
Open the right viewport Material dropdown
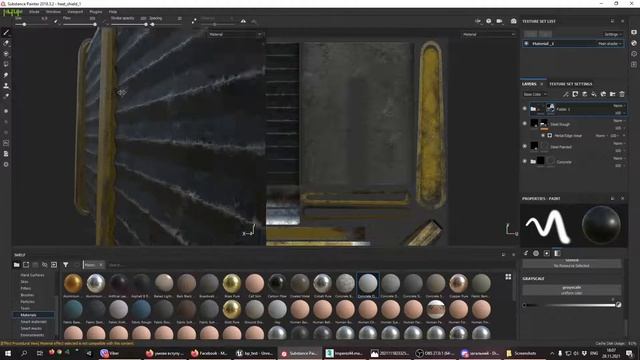(x=489, y=35)
